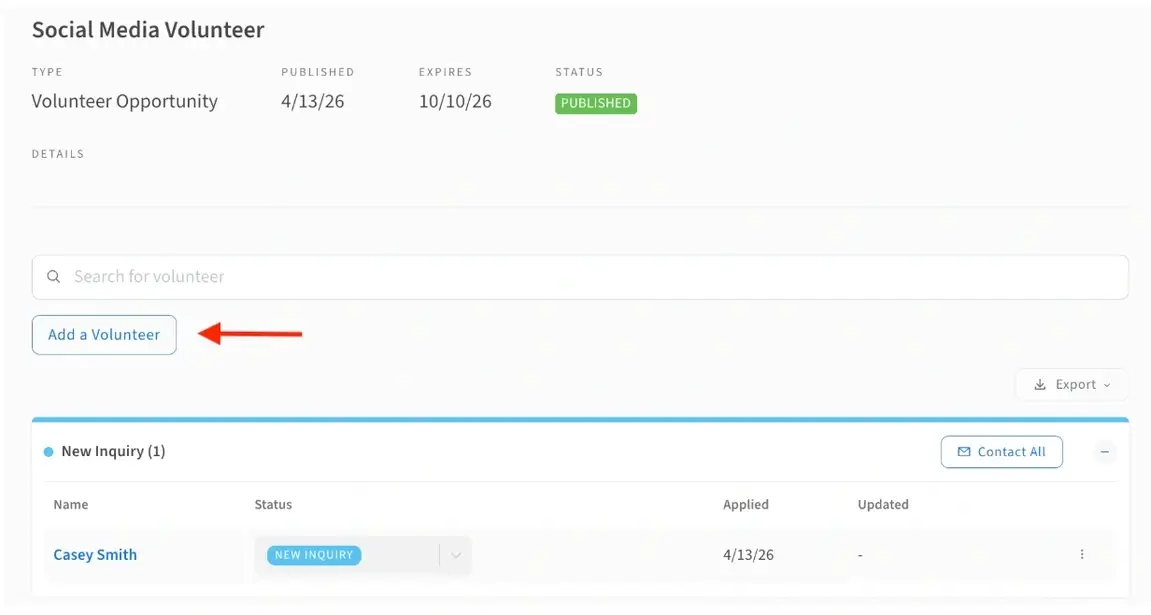
Task: Click the Social Media Volunteer title
Action: (x=147, y=29)
